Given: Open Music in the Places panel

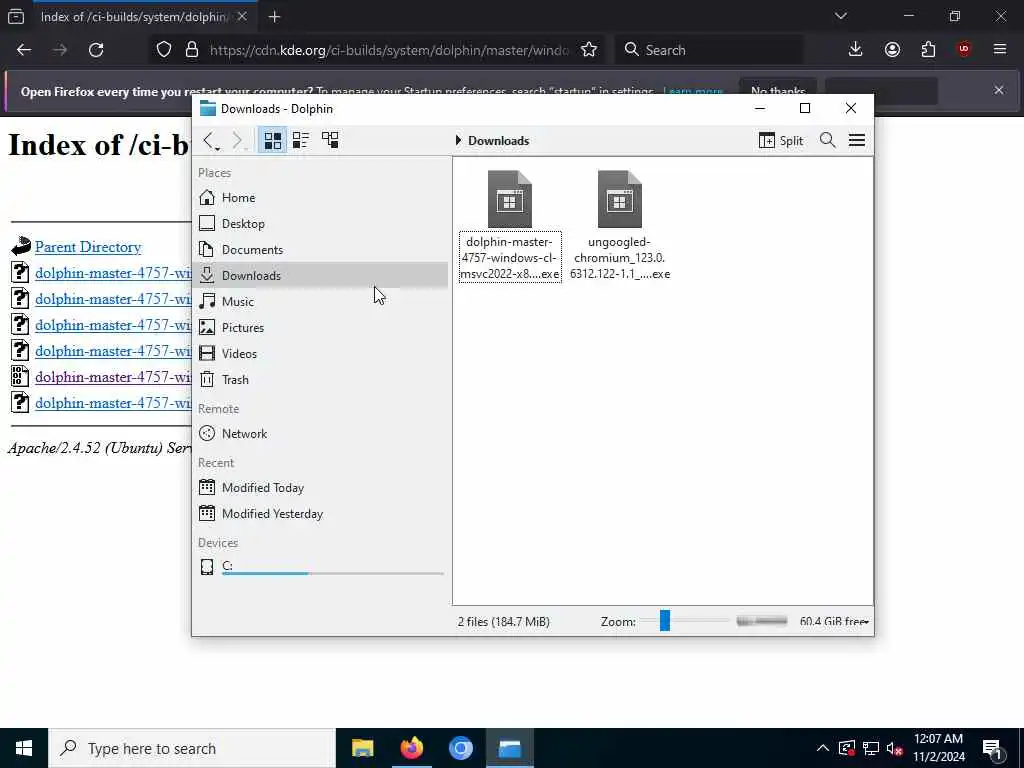Looking at the screenshot, I should pyautogui.click(x=320, y=301).
